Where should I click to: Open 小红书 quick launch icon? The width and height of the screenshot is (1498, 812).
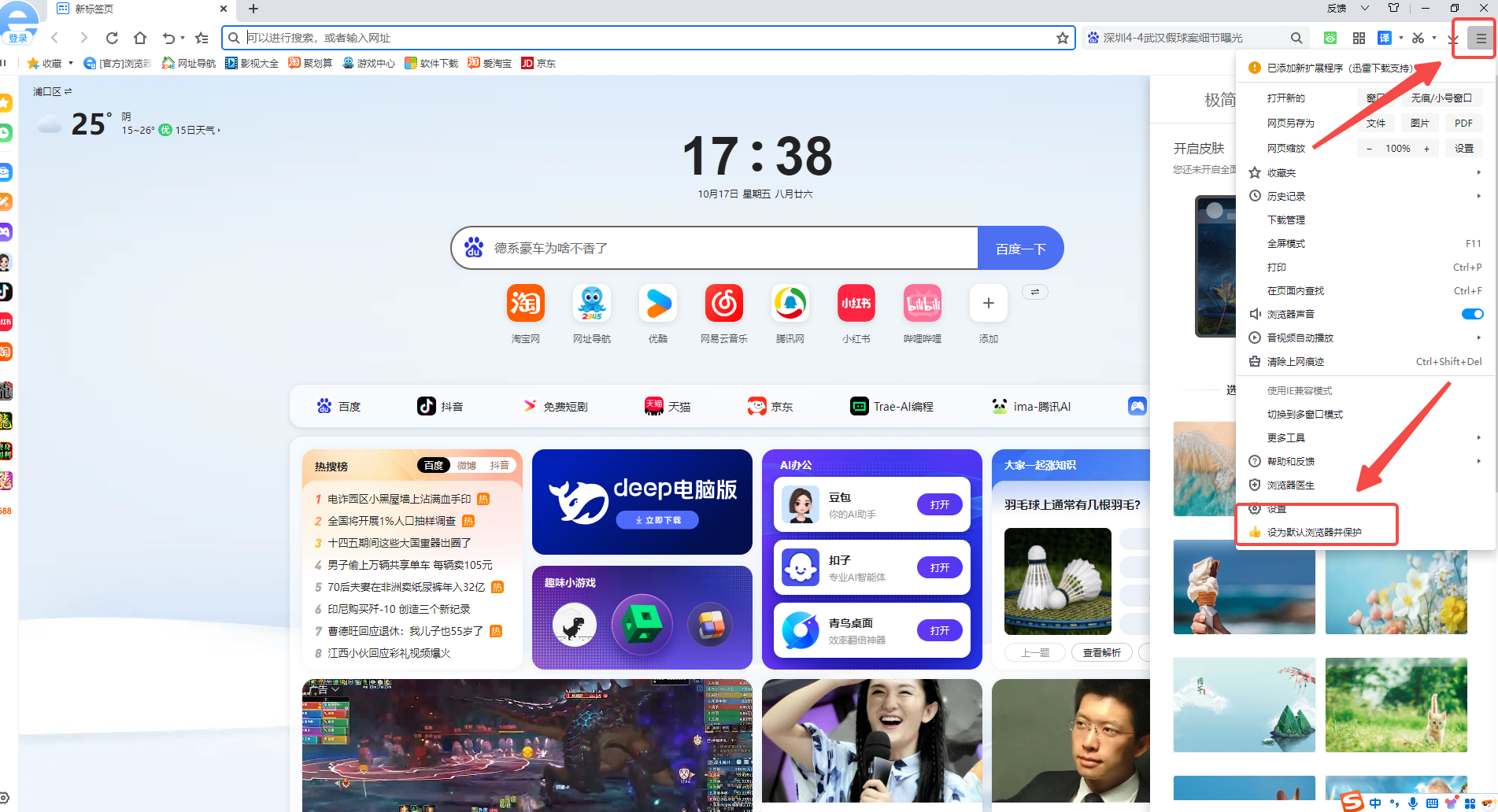[856, 303]
